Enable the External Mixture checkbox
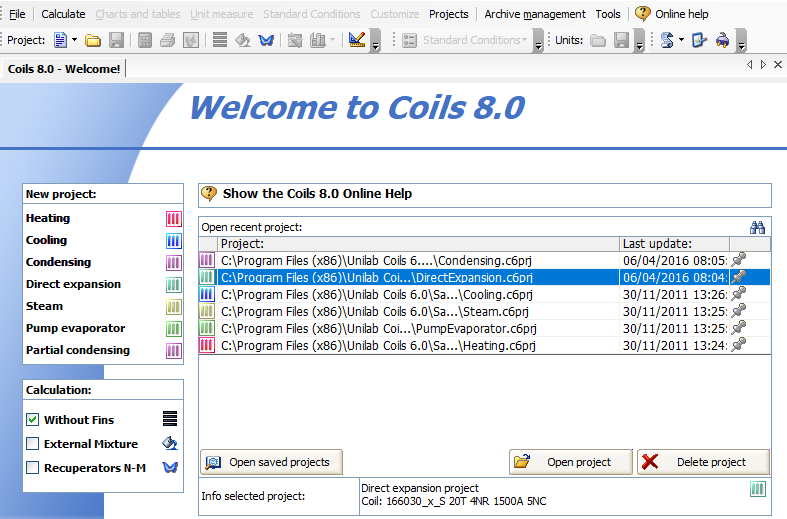Image resolution: width=787 pixels, height=519 pixels. pyautogui.click(x=33, y=443)
